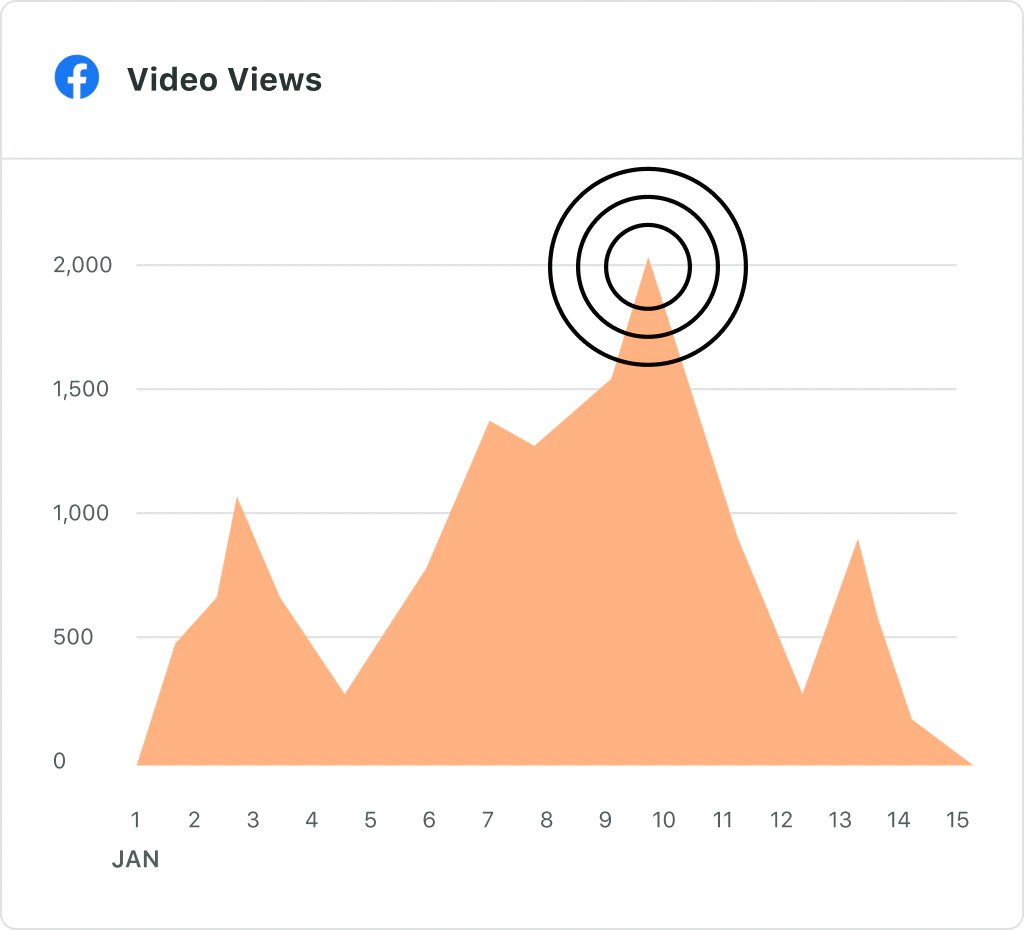Select the circular peak highlight marker
This screenshot has height=930, width=1024.
tap(648, 265)
